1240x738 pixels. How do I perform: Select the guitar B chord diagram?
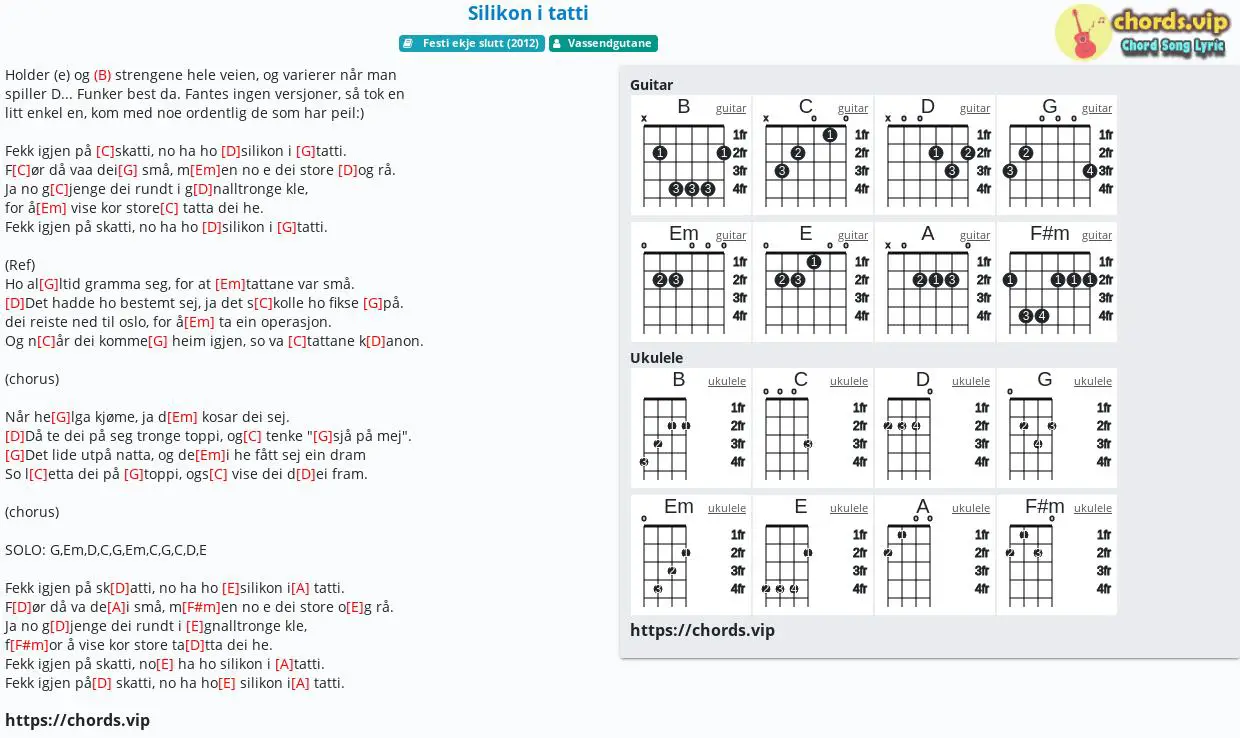coord(691,155)
